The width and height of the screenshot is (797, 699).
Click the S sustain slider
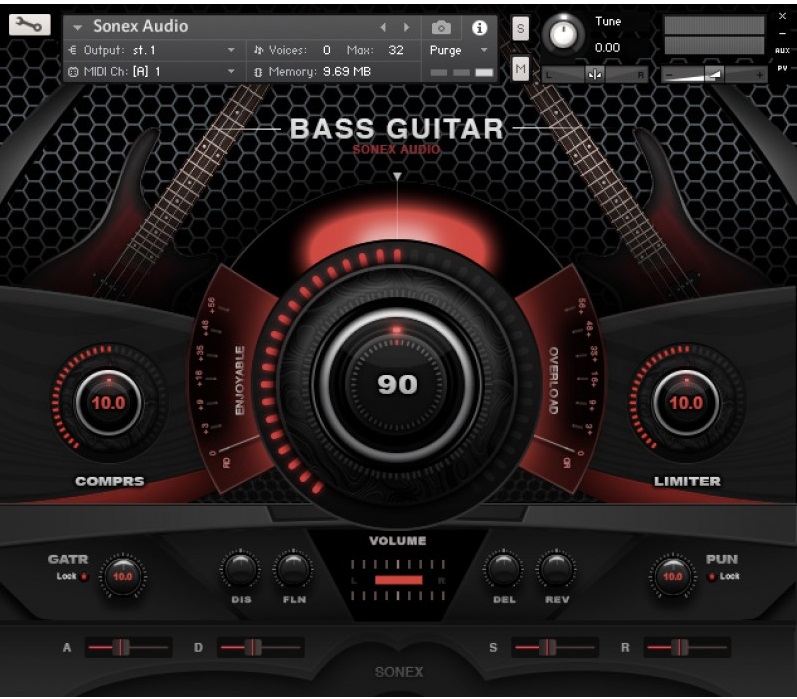point(555,648)
